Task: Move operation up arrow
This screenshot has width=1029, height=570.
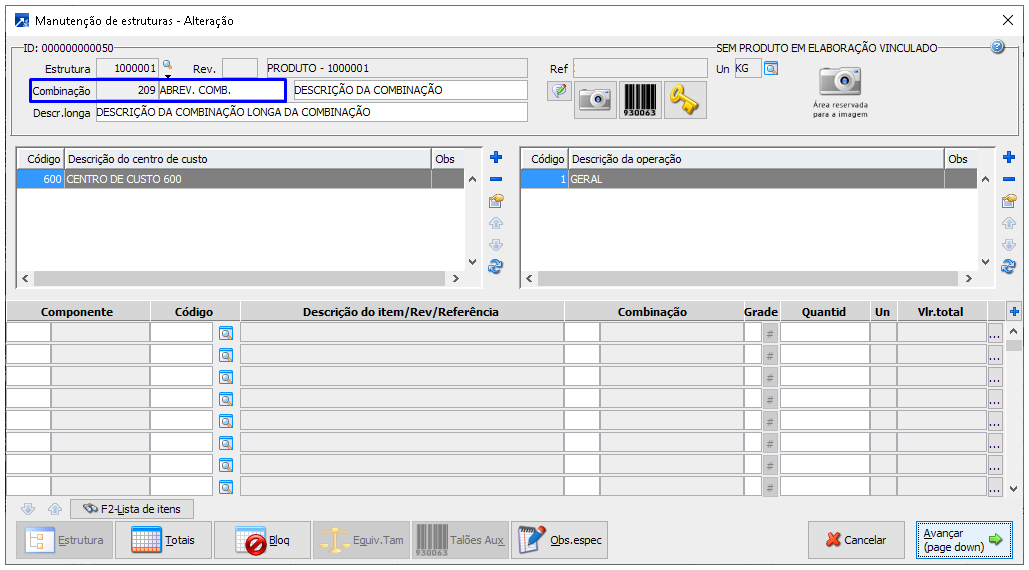Action: 1009,223
